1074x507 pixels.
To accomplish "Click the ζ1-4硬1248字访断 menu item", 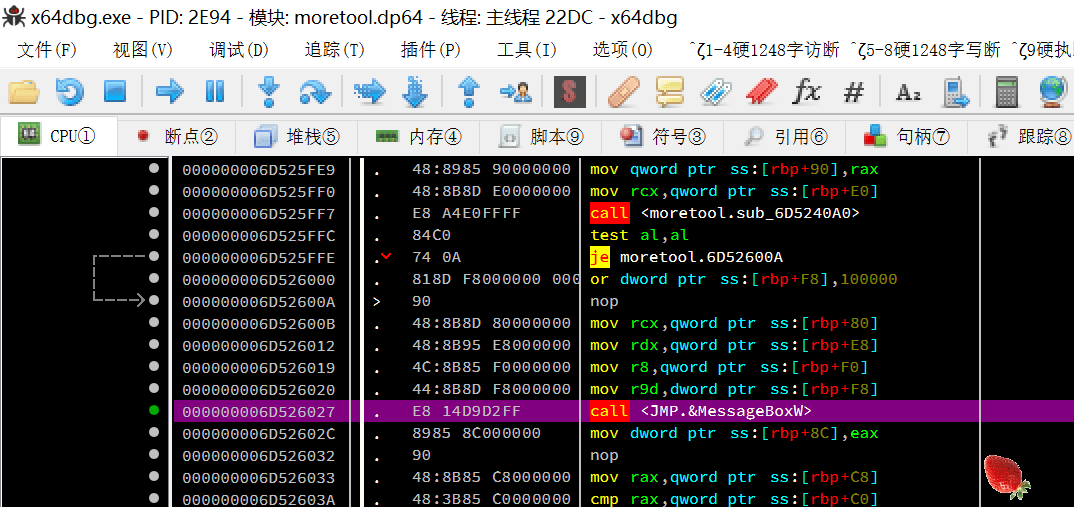I will coord(764,50).
